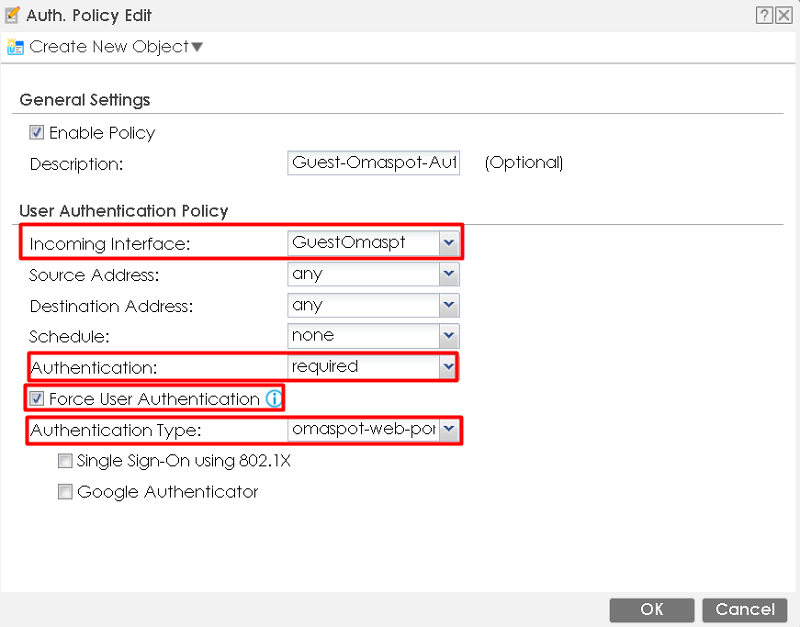800x627 pixels.
Task: Expand the Source Address dropdown
Action: (449, 274)
